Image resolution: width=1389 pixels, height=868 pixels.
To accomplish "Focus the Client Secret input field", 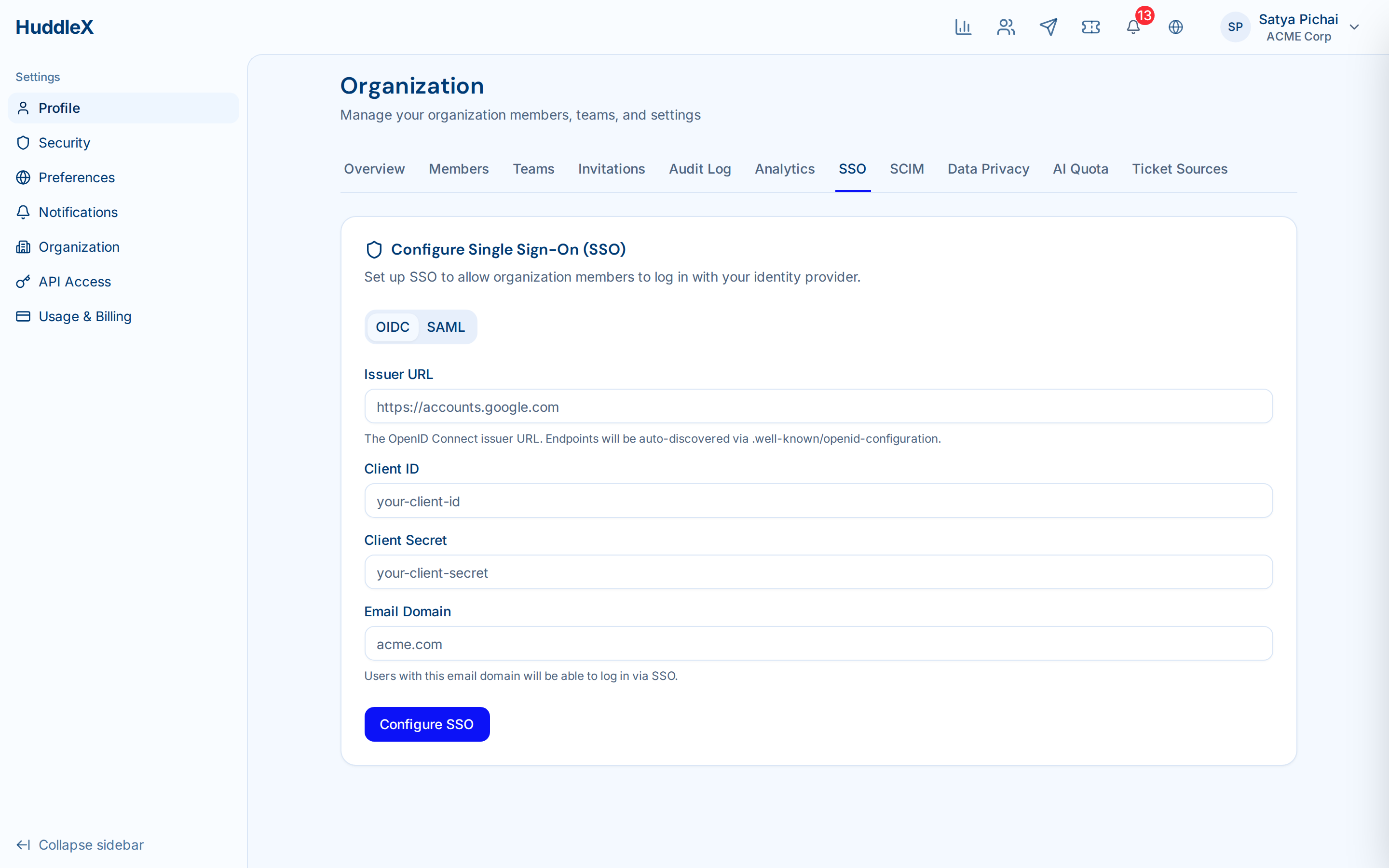I will (818, 572).
